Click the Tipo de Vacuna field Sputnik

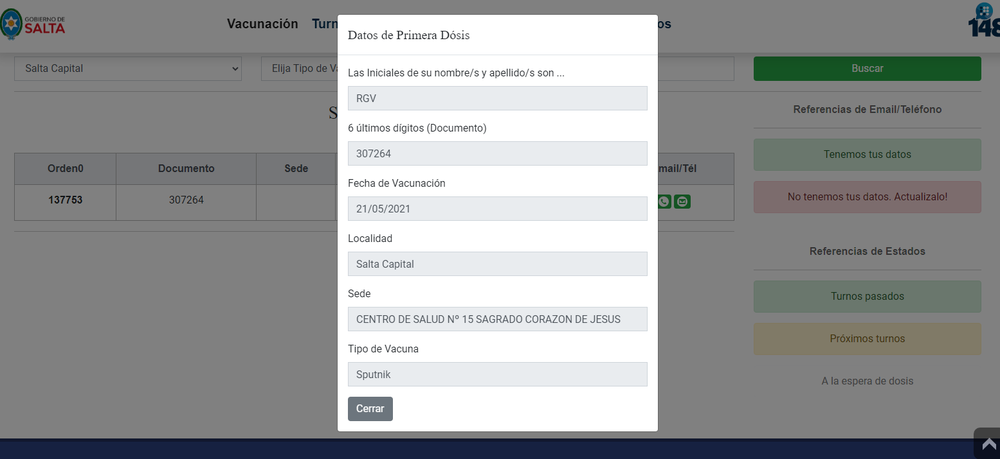tap(497, 374)
